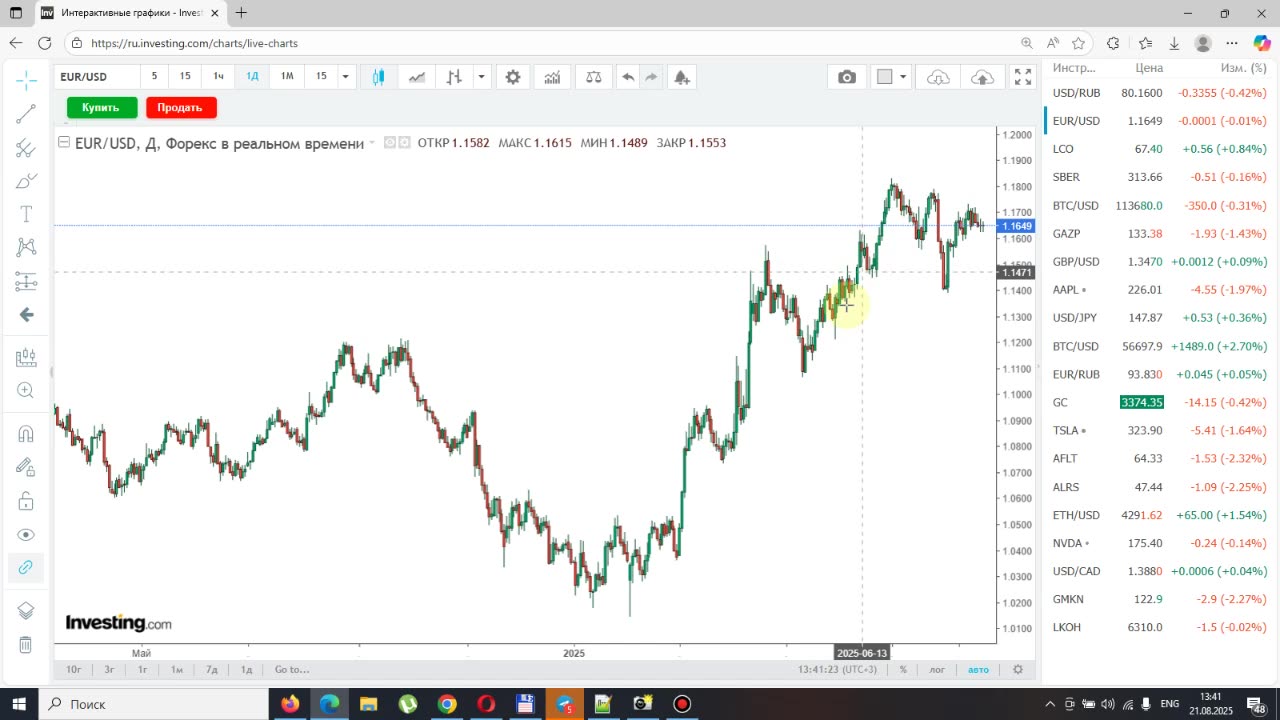Open the pitchfork drawing tools
1280x720 pixels.
[x=26, y=148]
